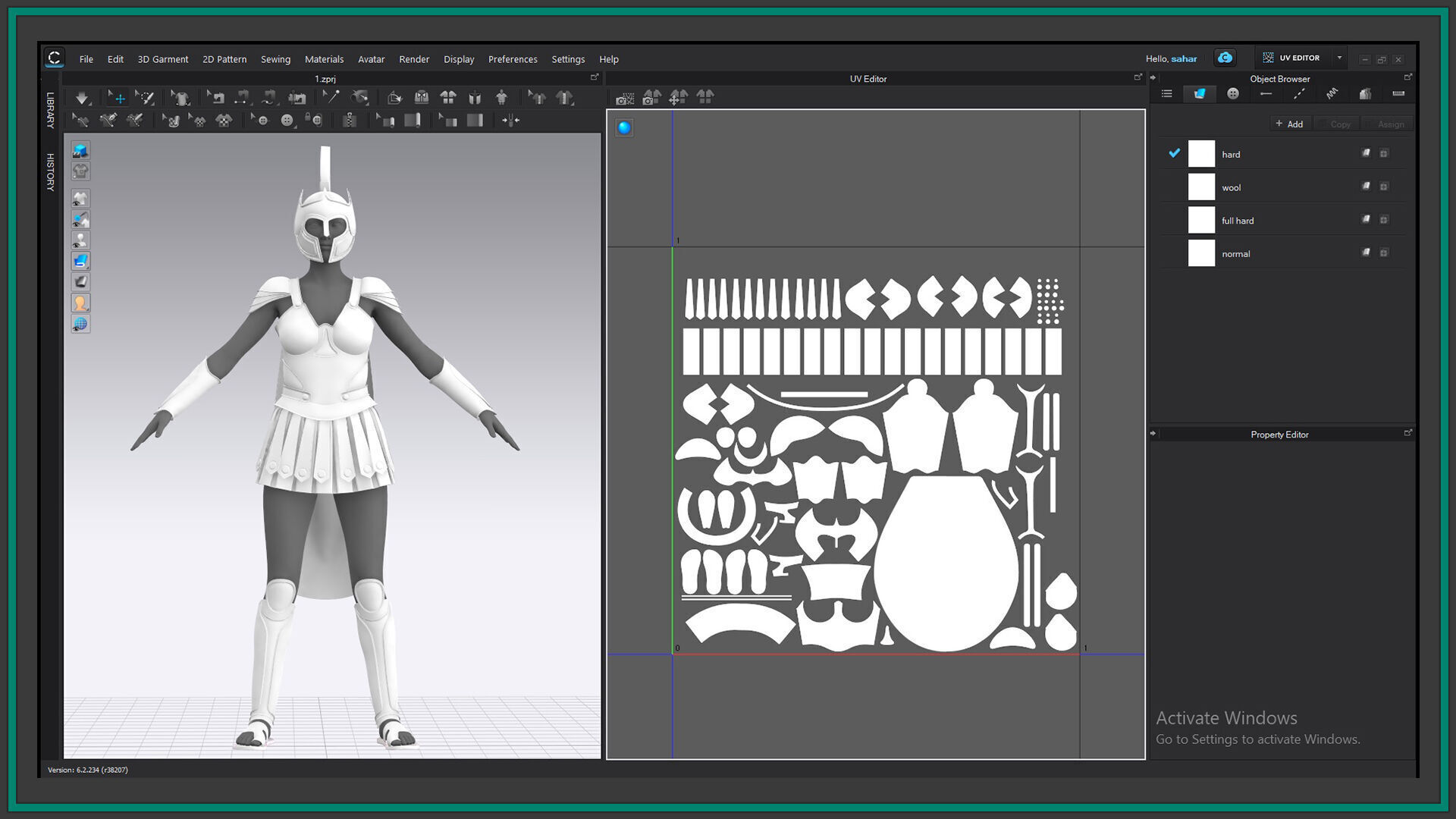This screenshot has height=819, width=1456.
Task: Pop out the Object Browser panel
Action: pos(1408,77)
